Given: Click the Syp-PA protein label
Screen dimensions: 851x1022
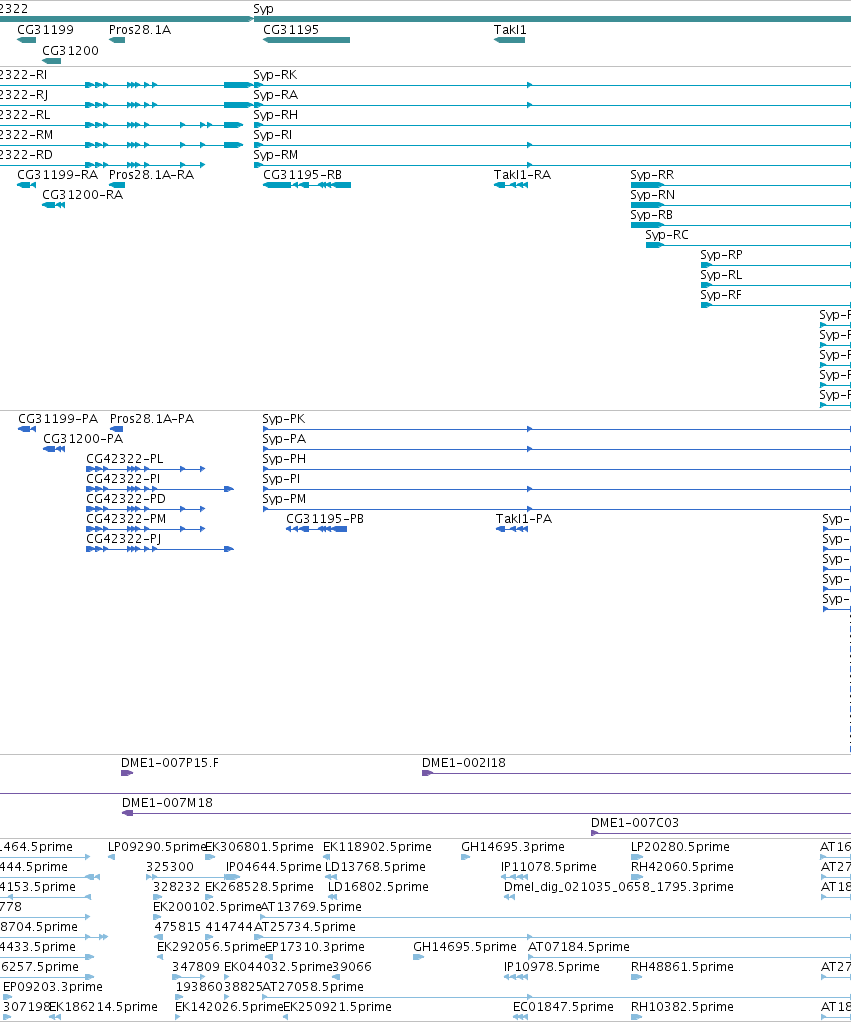Looking at the screenshot, I should pyautogui.click(x=284, y=439).
